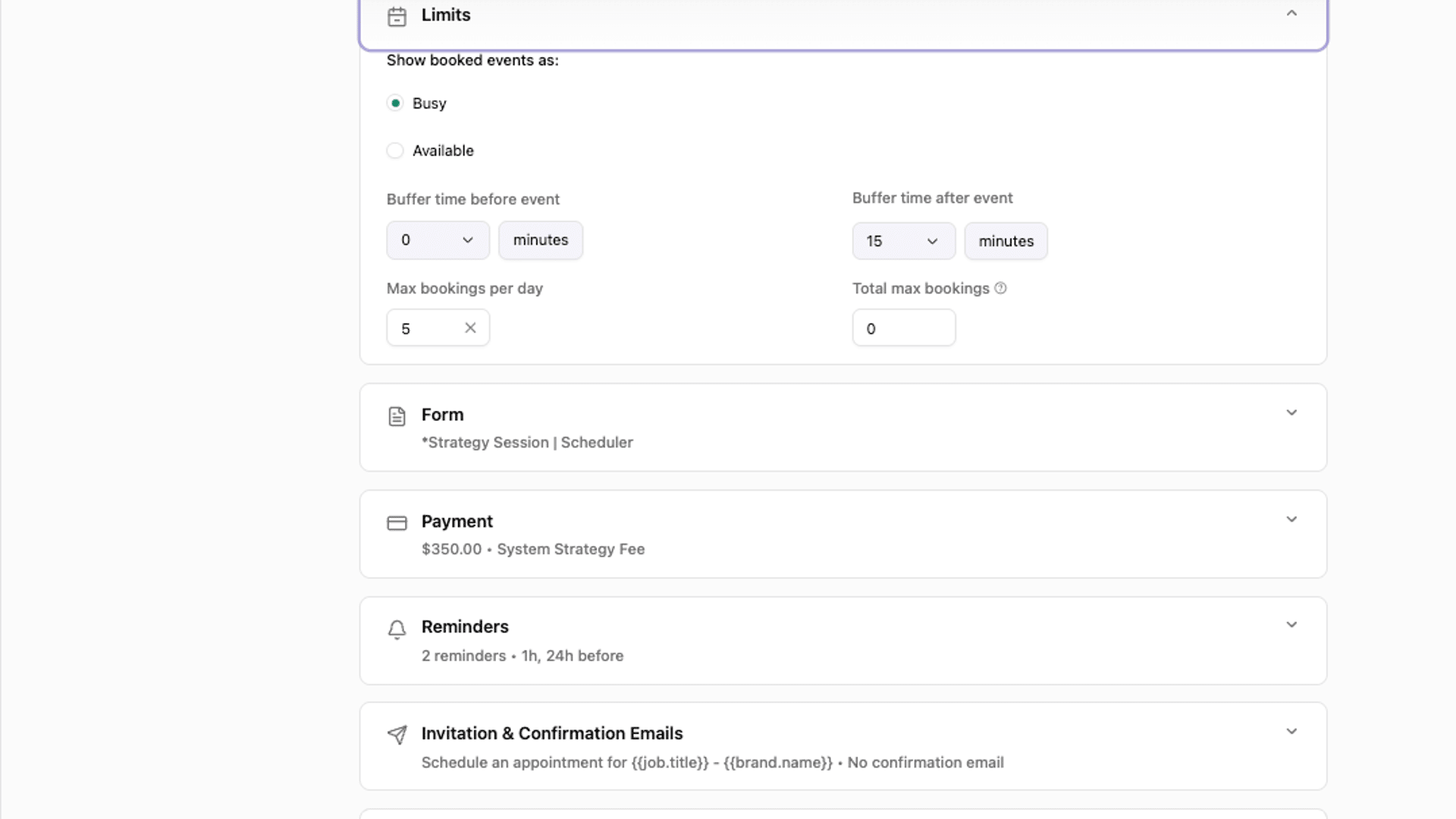Click the Form document icon
Screen dimensions: 1456x819
tap(397, 416)
